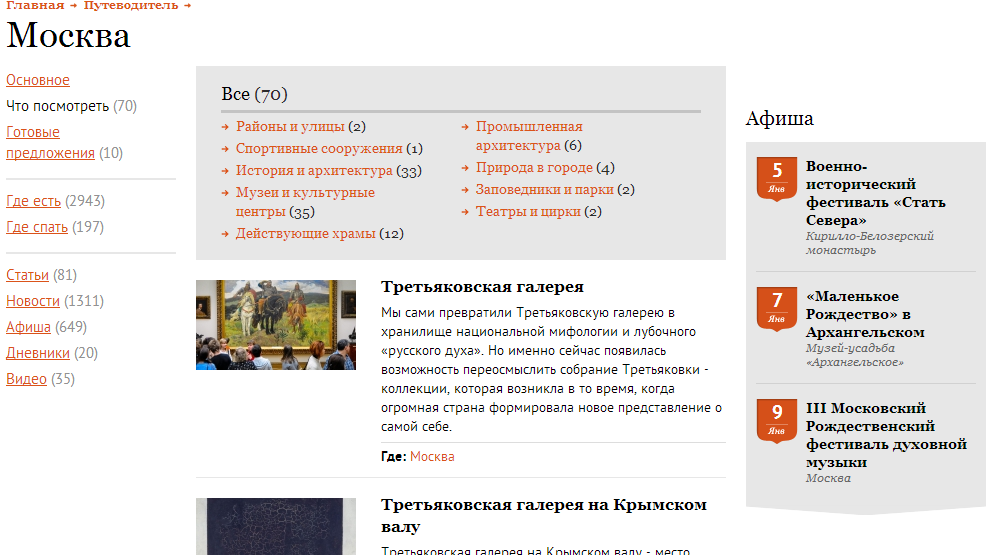Click the 'Москва' page heading

click(x=68, y=36)
